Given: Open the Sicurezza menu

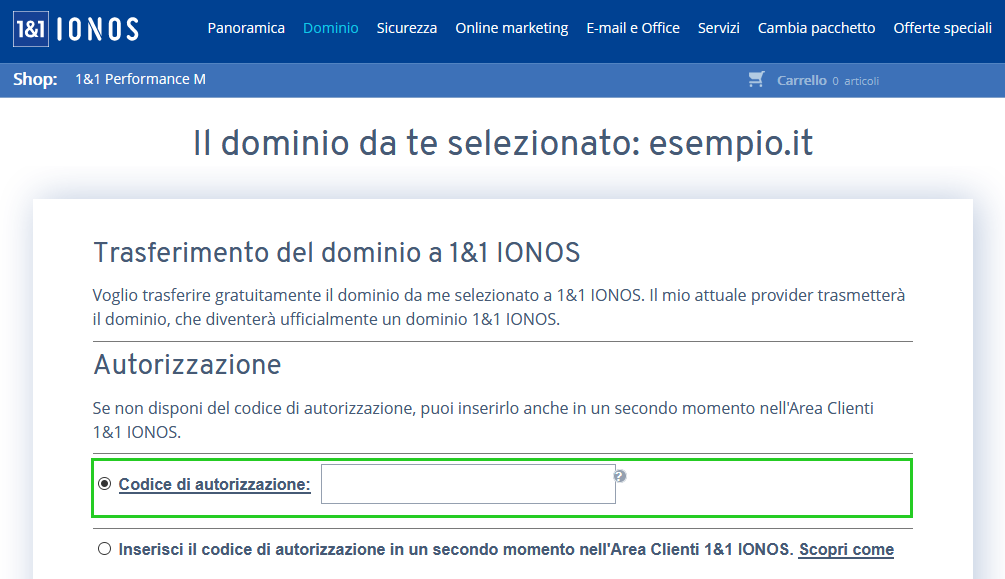Looking at the screenshot, I should pos(407,28).
